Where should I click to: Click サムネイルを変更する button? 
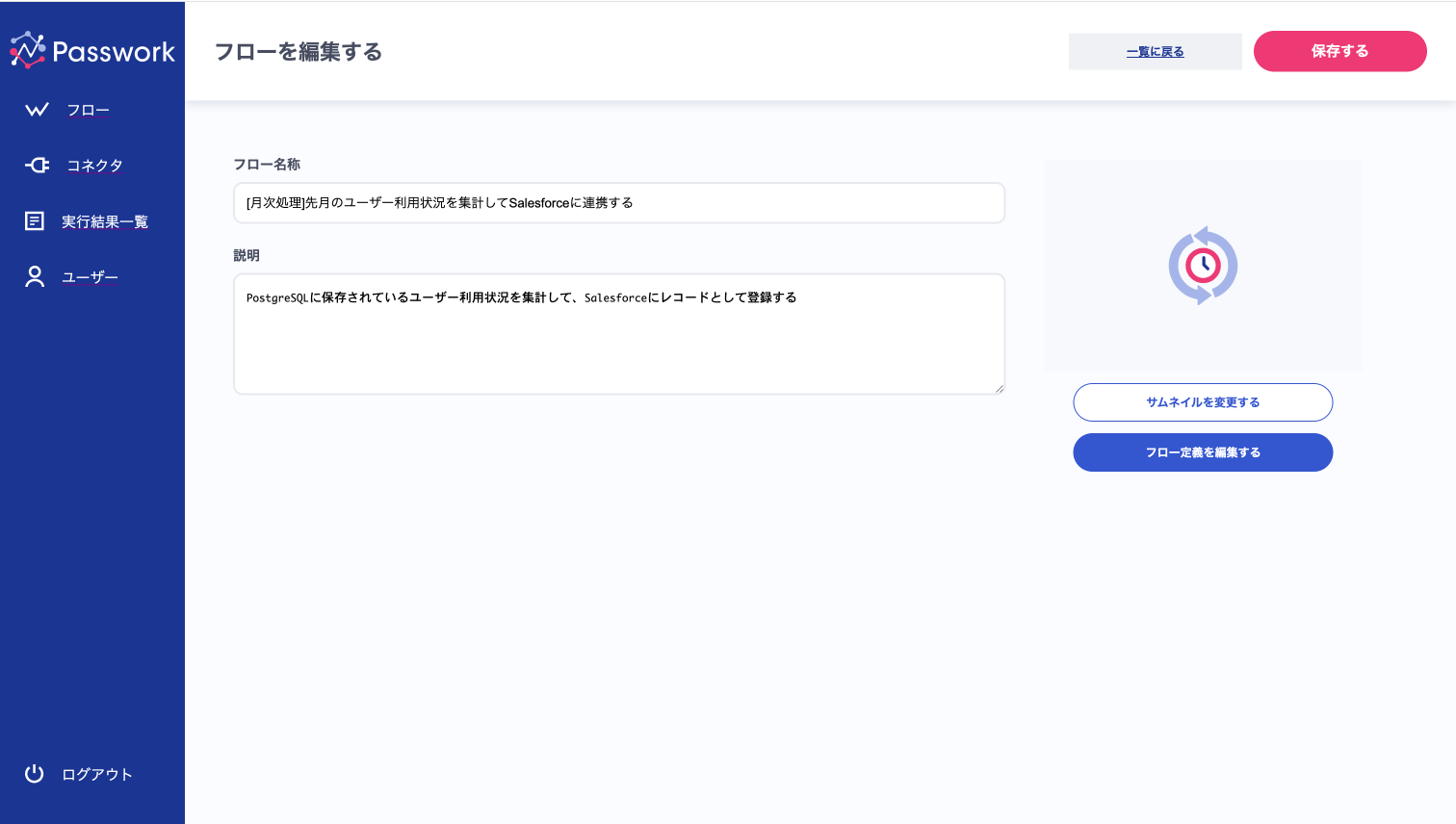pos(1203,402)
